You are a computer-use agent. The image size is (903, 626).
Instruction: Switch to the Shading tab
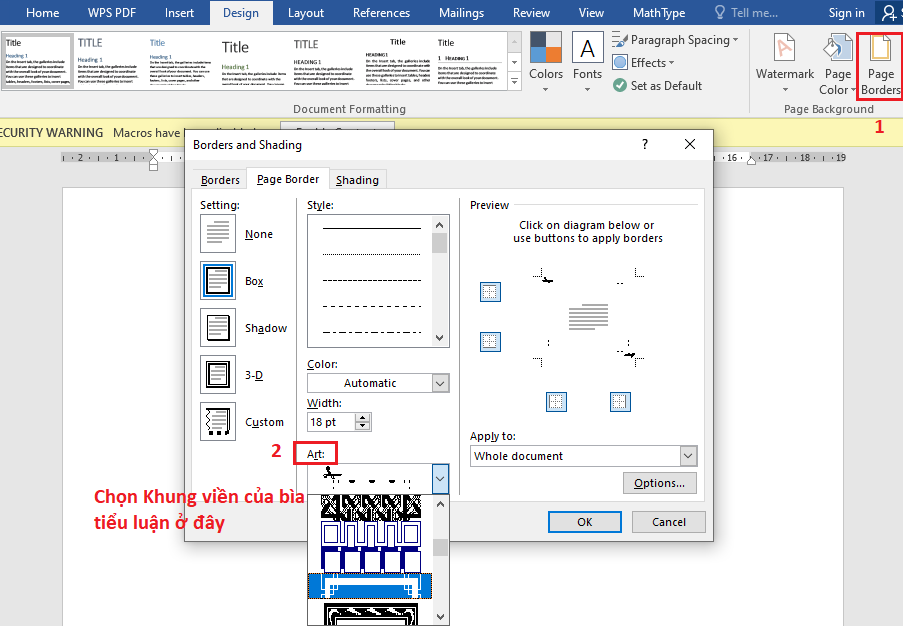(357, 180)
